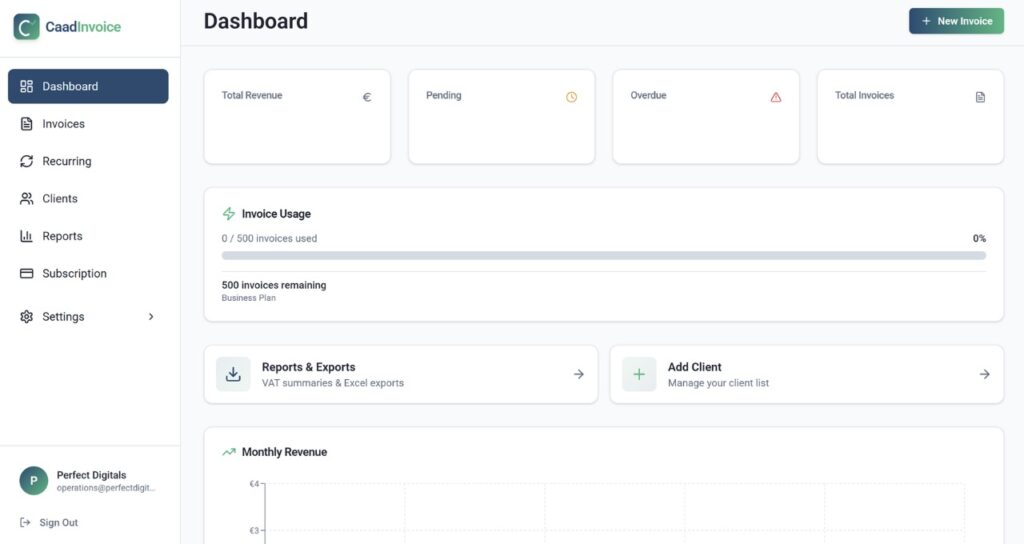
Task: Select Clients in the sidebar
Action: [x=60, y=199]
